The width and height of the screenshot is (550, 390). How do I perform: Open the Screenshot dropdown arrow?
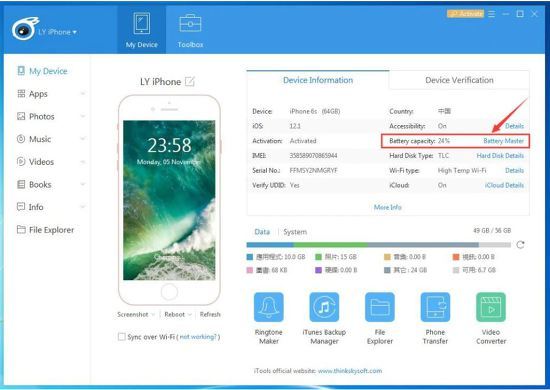pyautogui.click(x=153, y=315)
